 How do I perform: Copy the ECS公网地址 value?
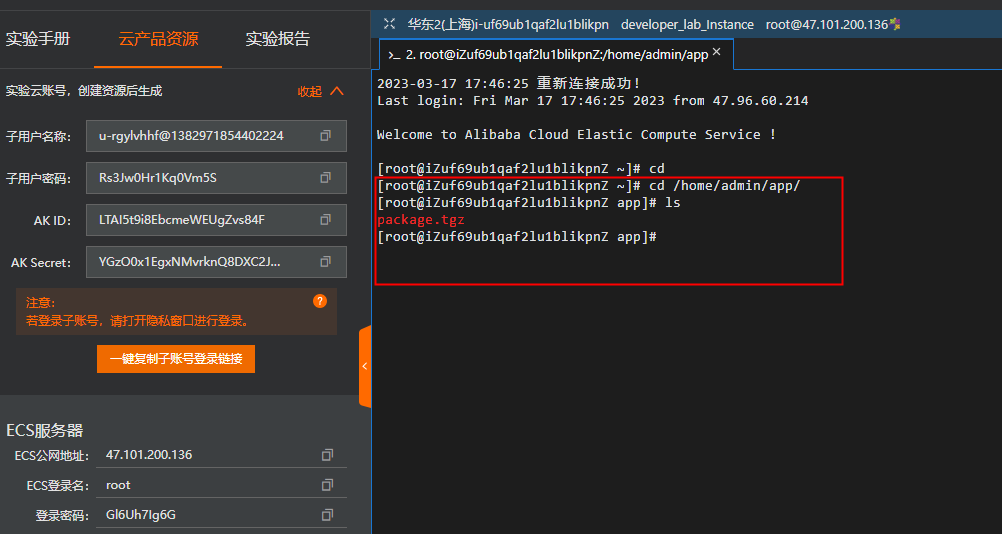point(327,455)
